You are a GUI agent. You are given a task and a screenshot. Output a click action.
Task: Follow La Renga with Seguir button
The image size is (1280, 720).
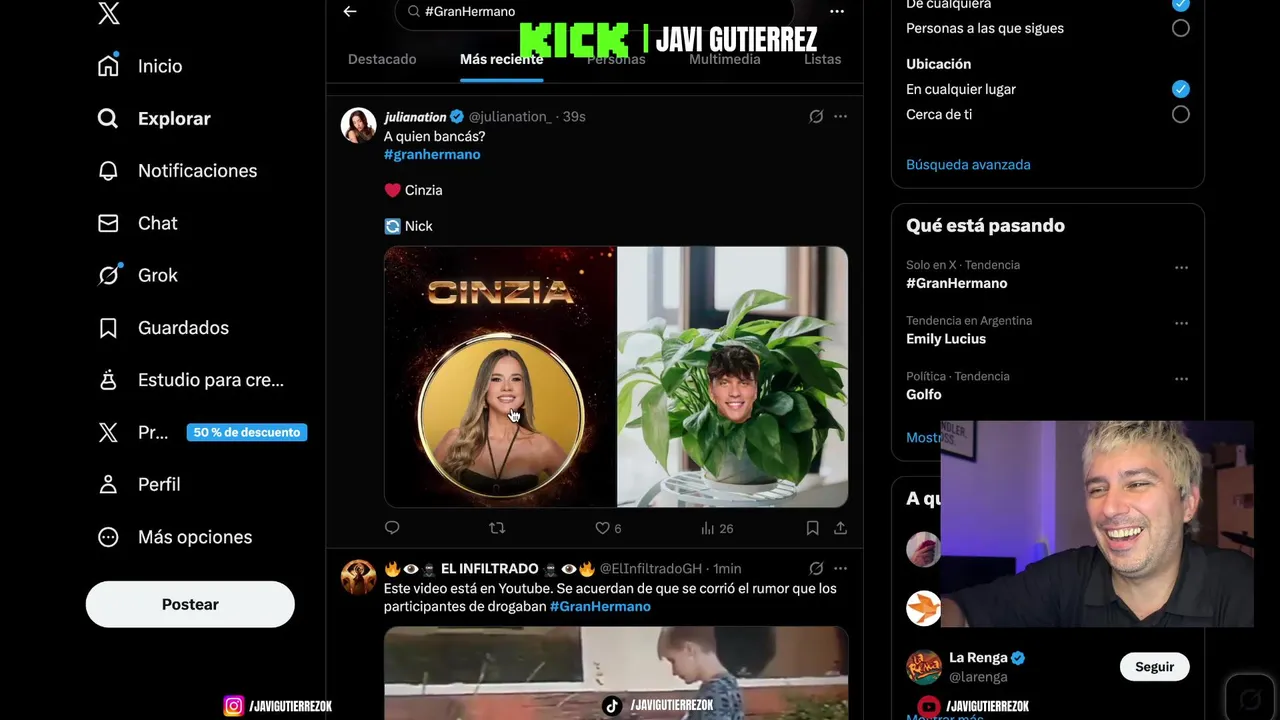pos(1155,667)
